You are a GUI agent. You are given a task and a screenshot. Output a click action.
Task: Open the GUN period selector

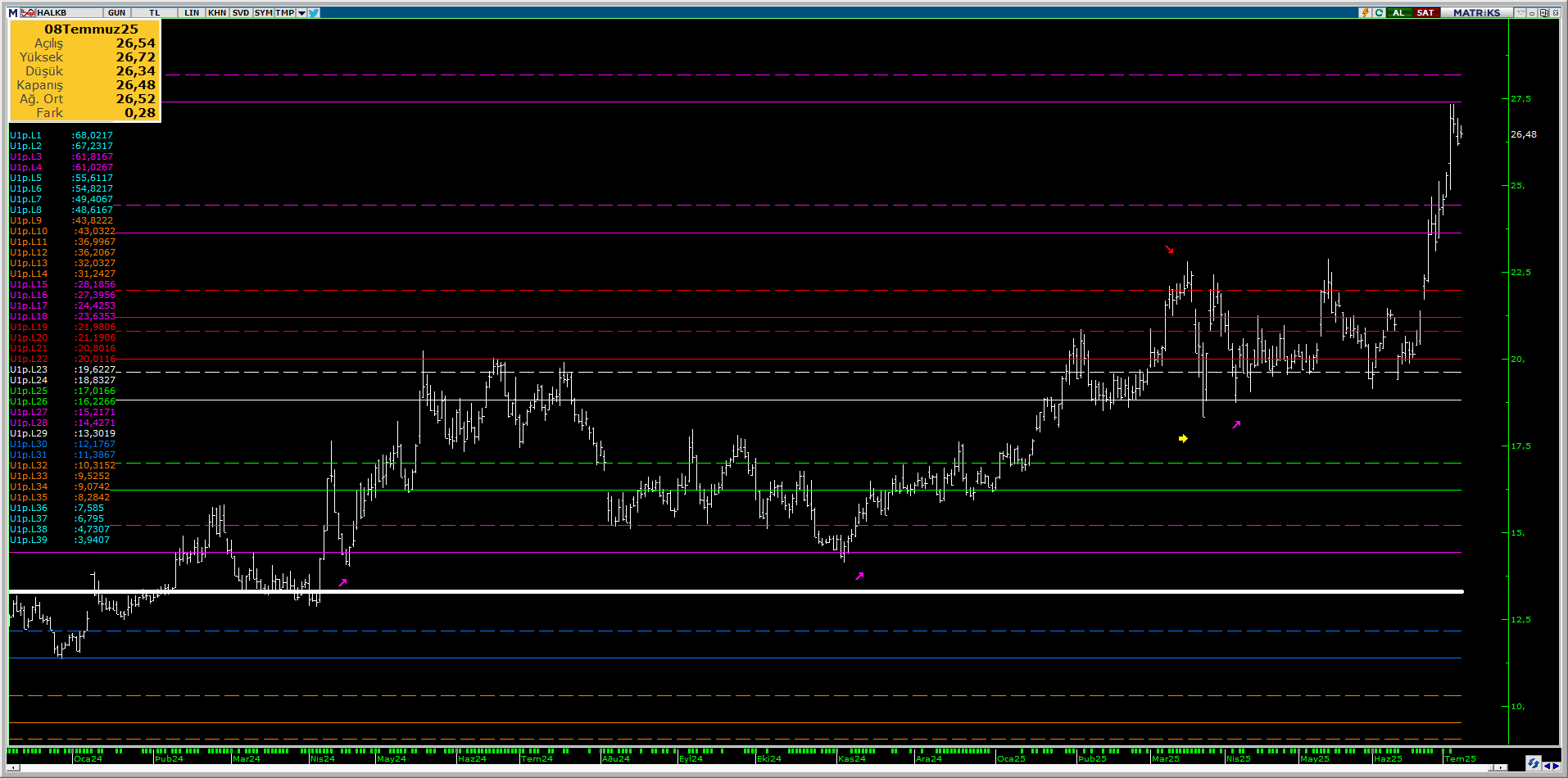point(116,12)
